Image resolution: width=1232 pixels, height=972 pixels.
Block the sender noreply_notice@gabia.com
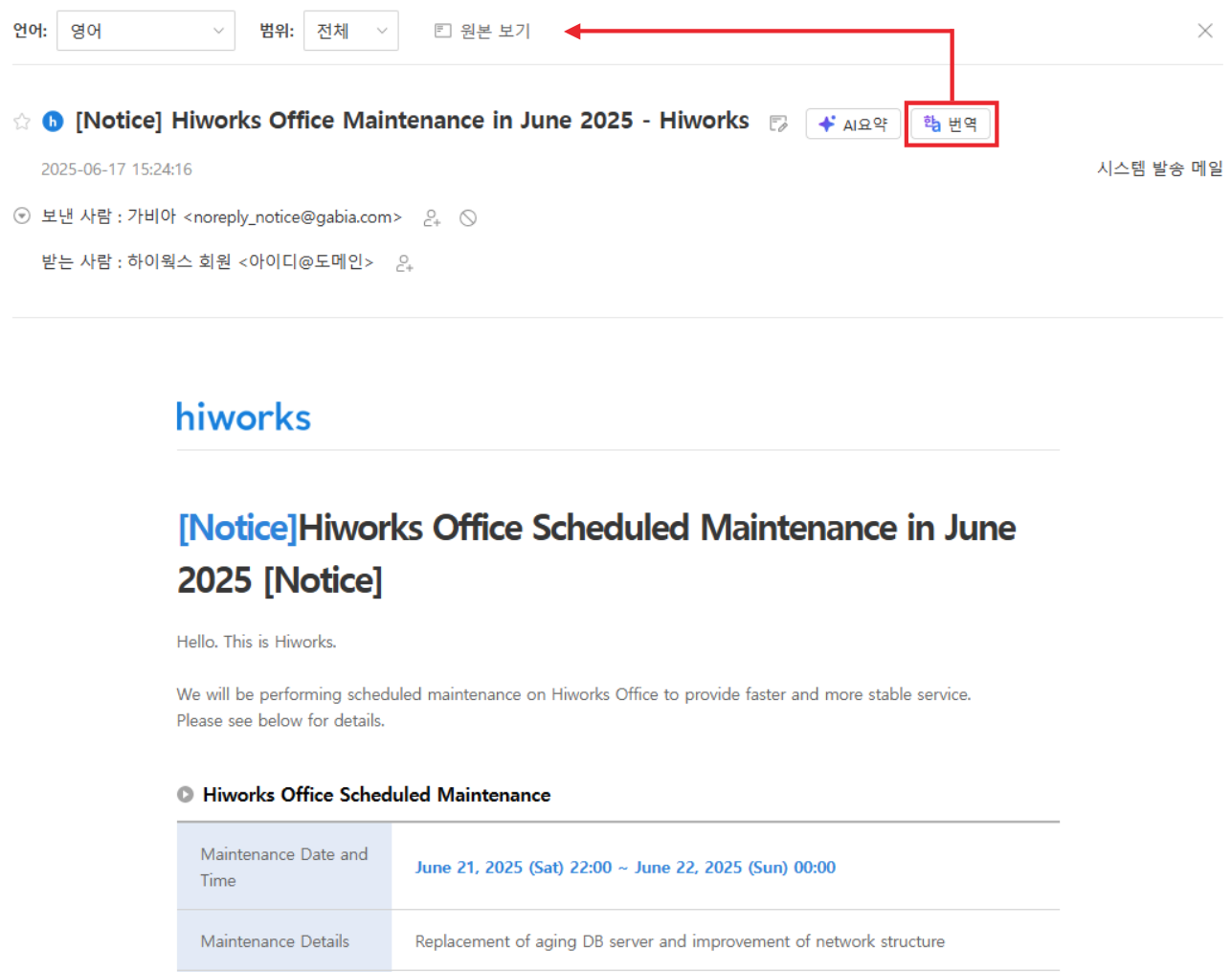coord(468,218)
